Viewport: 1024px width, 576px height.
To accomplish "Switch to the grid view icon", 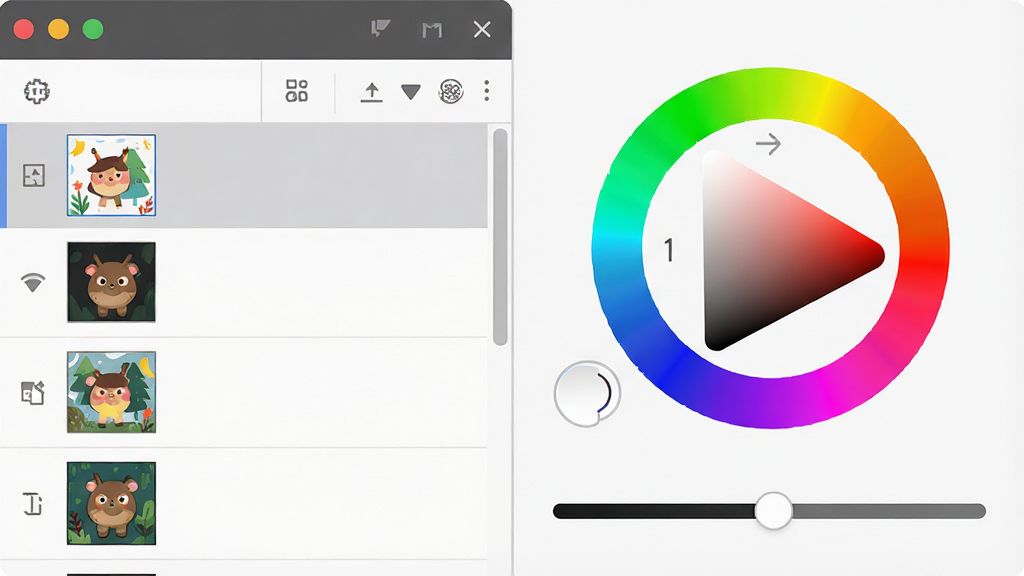I will (x=296, y=91).
